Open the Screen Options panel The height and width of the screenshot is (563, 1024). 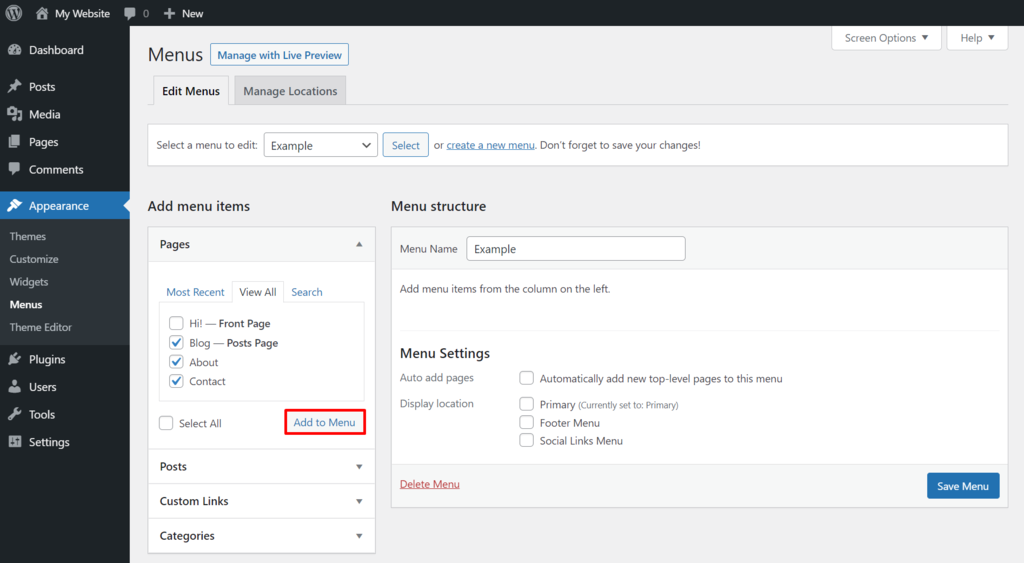(886, 38)
